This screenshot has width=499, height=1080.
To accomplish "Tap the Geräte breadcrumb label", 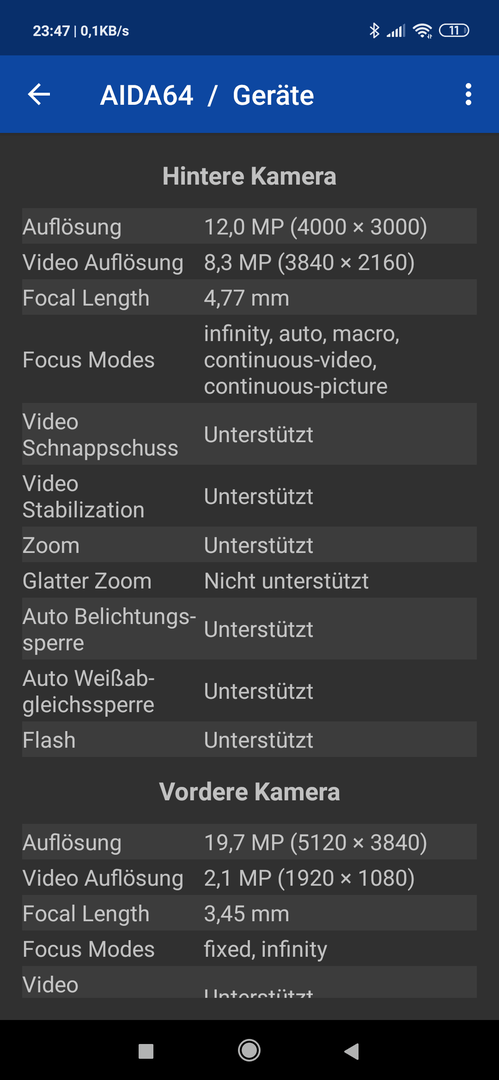I will pyautogui.click(x=273, y=95).
